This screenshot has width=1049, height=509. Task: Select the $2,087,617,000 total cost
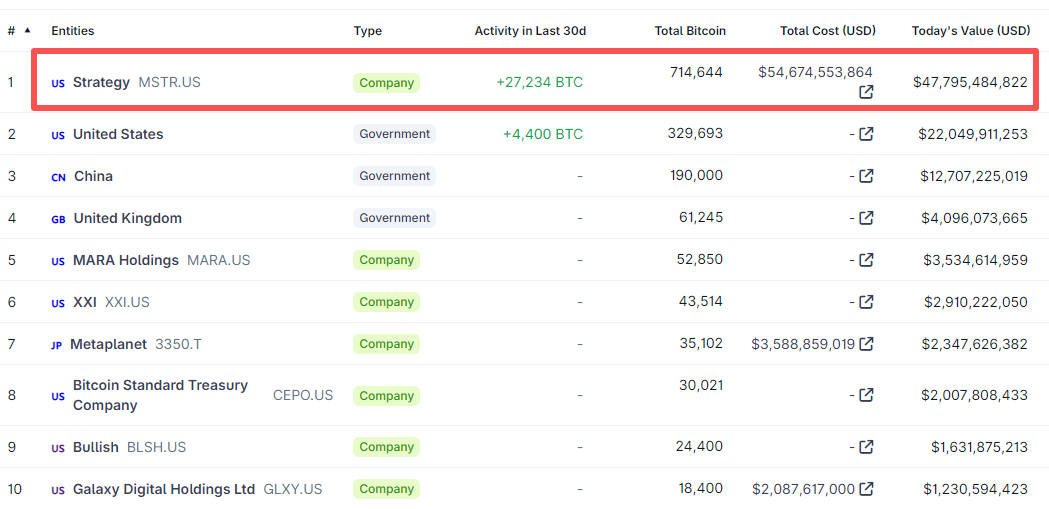coord(803,489)
